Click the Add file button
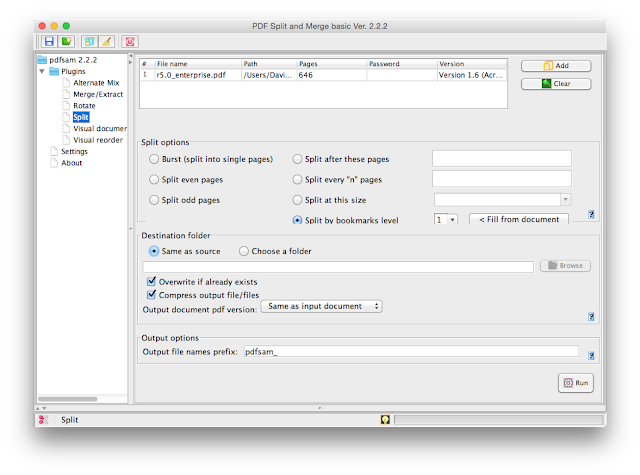The width and height of the screenshot is (640, 475). coord(556,66)
